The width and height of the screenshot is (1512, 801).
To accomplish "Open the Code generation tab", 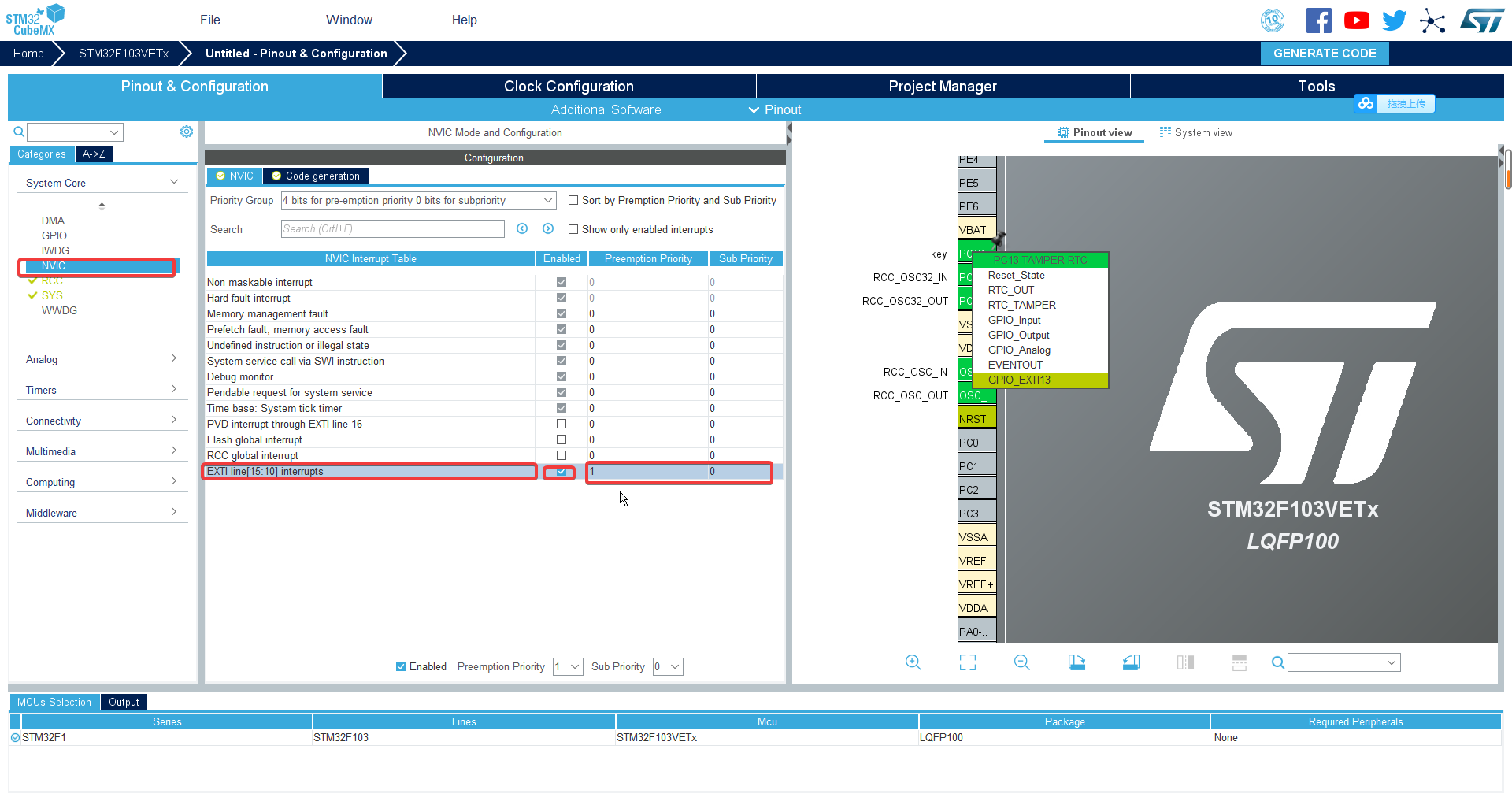I will click(x=316, y=176).
